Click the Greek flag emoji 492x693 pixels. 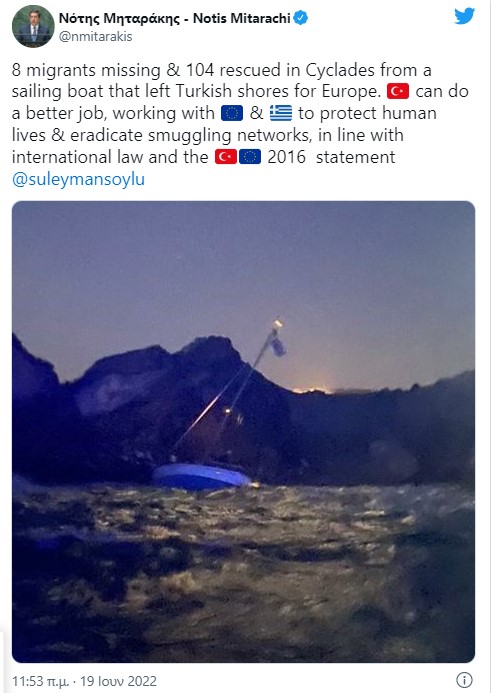(281, 113)
